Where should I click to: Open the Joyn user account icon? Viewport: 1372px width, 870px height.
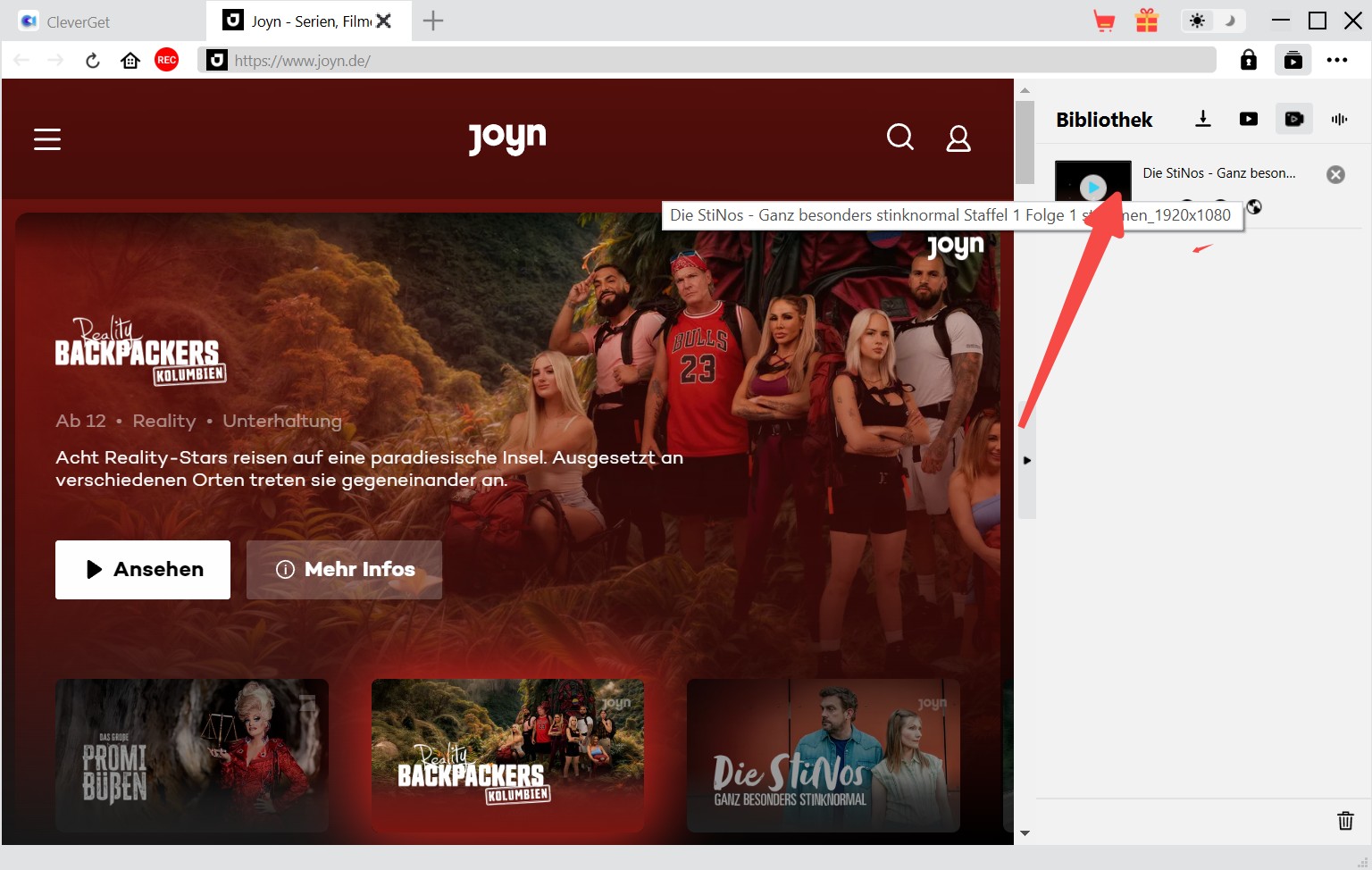[x=958, y=138]
